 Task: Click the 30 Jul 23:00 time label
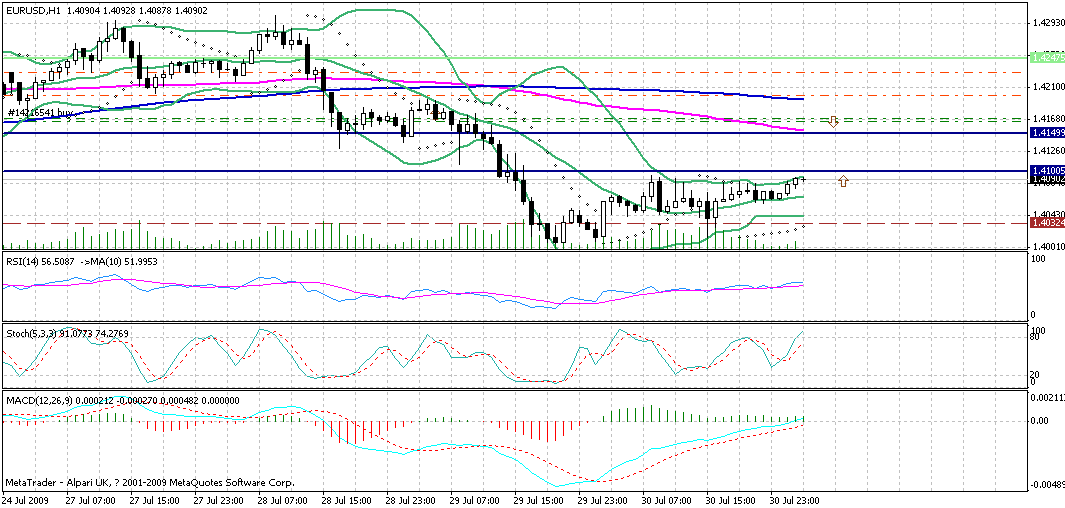[796, 501]
